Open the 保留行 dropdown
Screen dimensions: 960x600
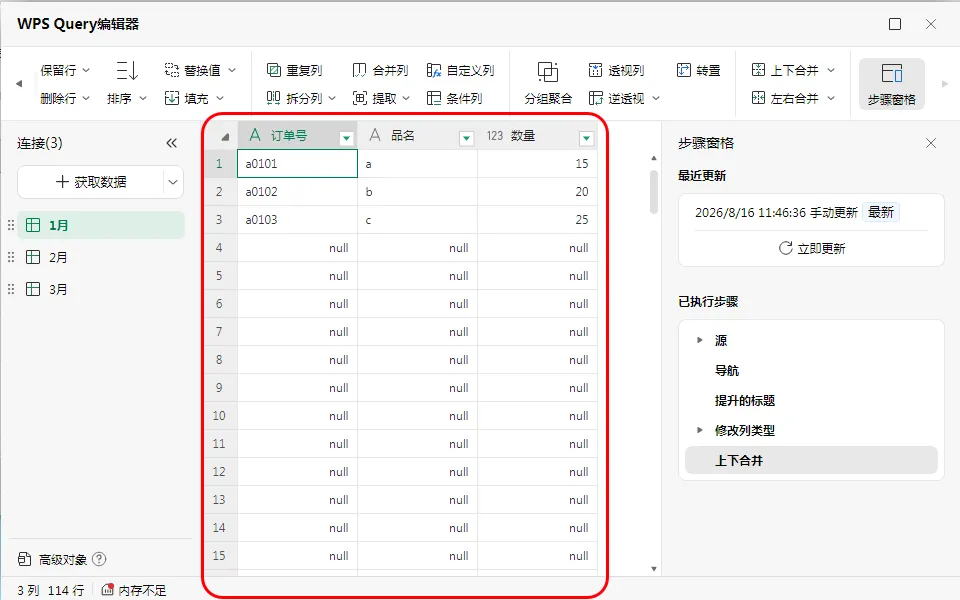pos(65,70)
